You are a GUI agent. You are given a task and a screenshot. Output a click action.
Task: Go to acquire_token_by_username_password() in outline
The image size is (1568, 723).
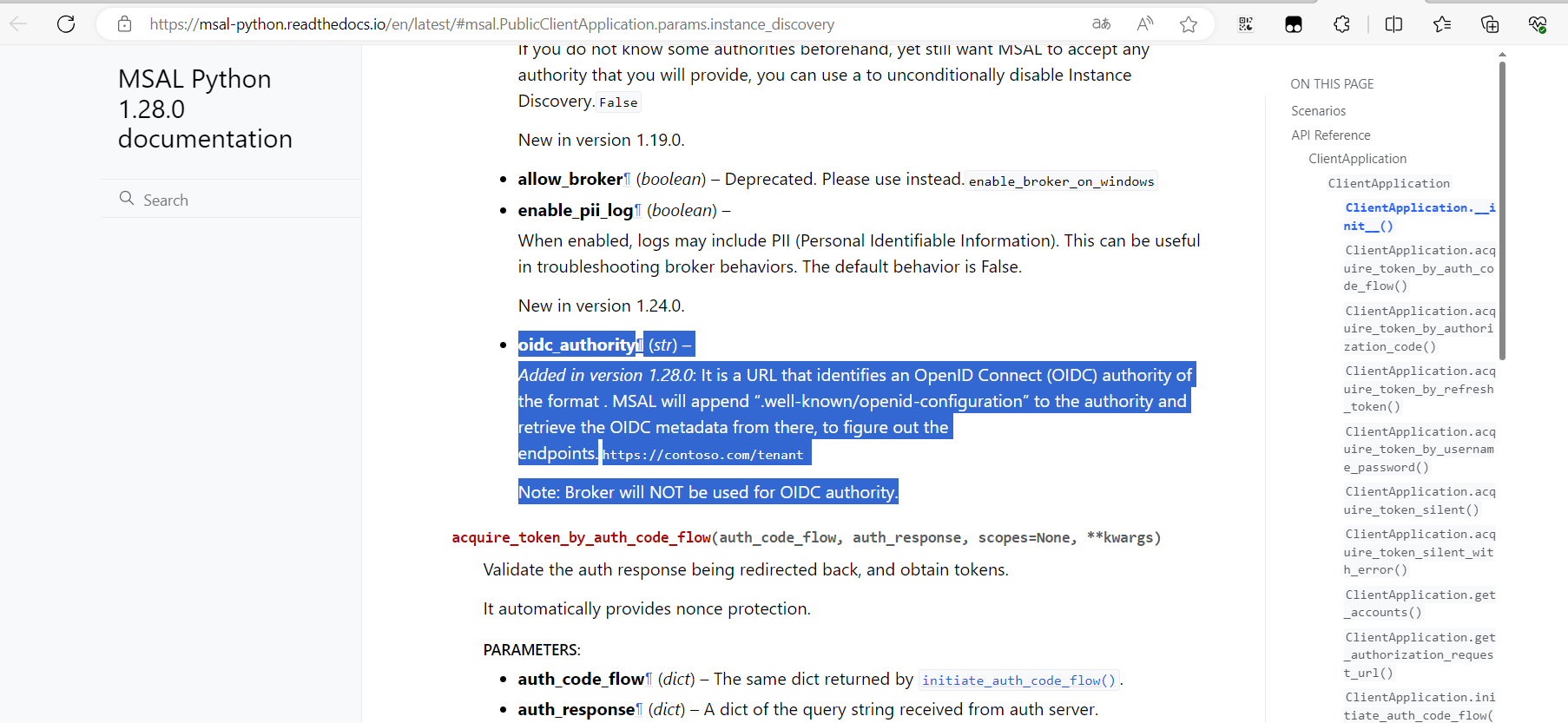tap(1420, 449)
